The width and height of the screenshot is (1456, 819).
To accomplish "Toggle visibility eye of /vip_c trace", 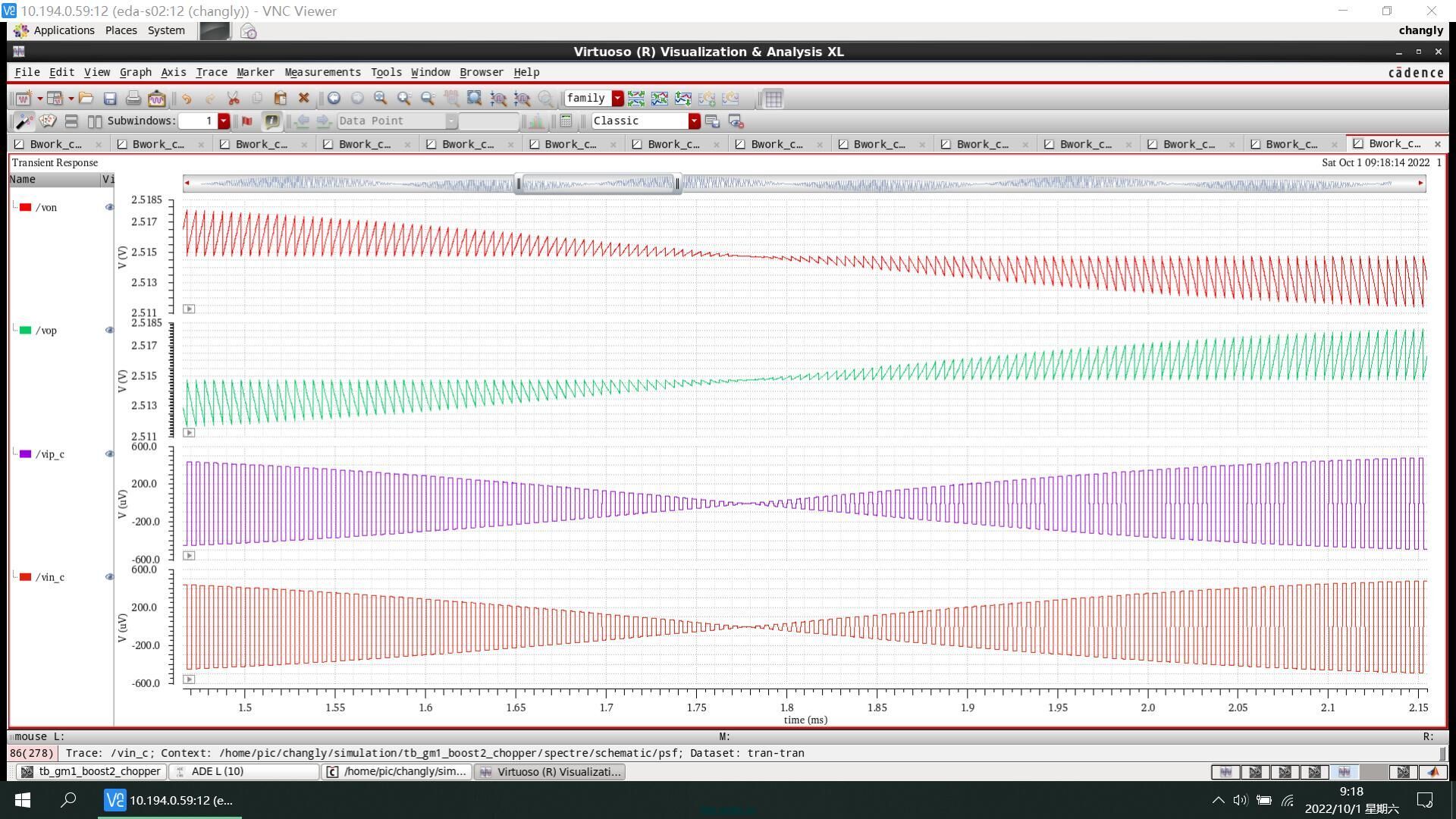I will 109,453.
